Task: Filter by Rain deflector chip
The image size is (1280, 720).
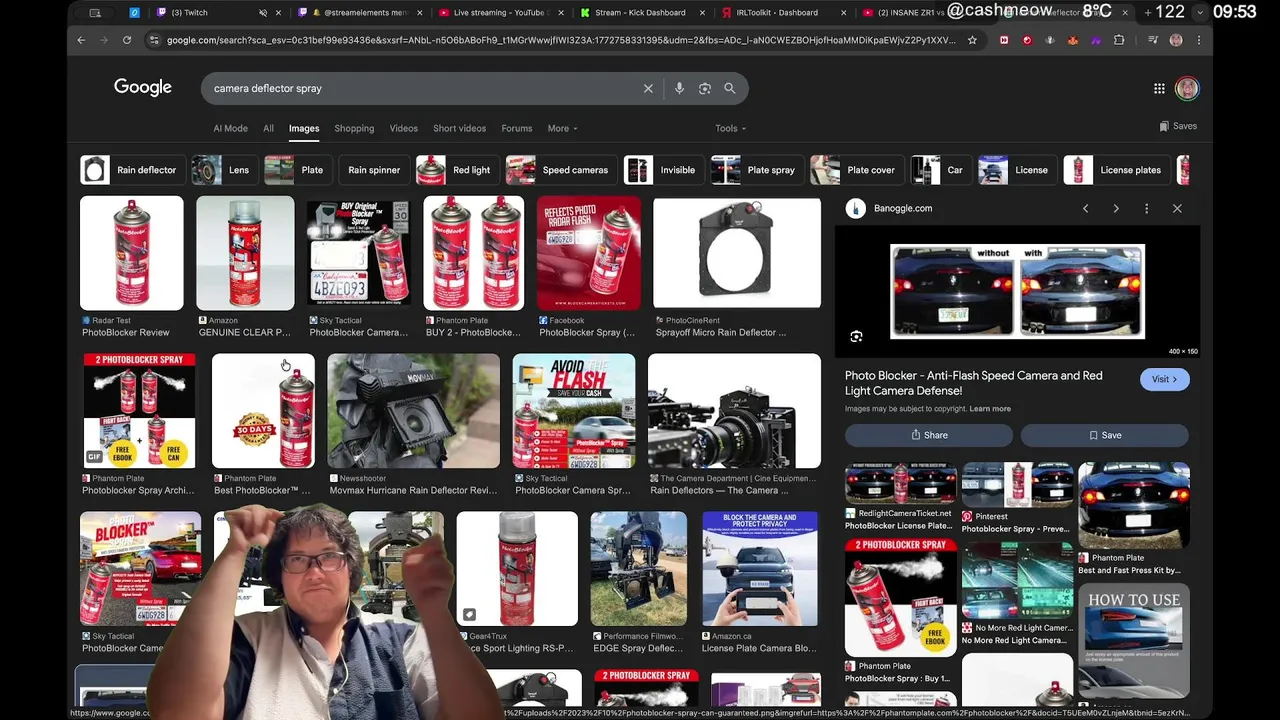Action: 132,170
